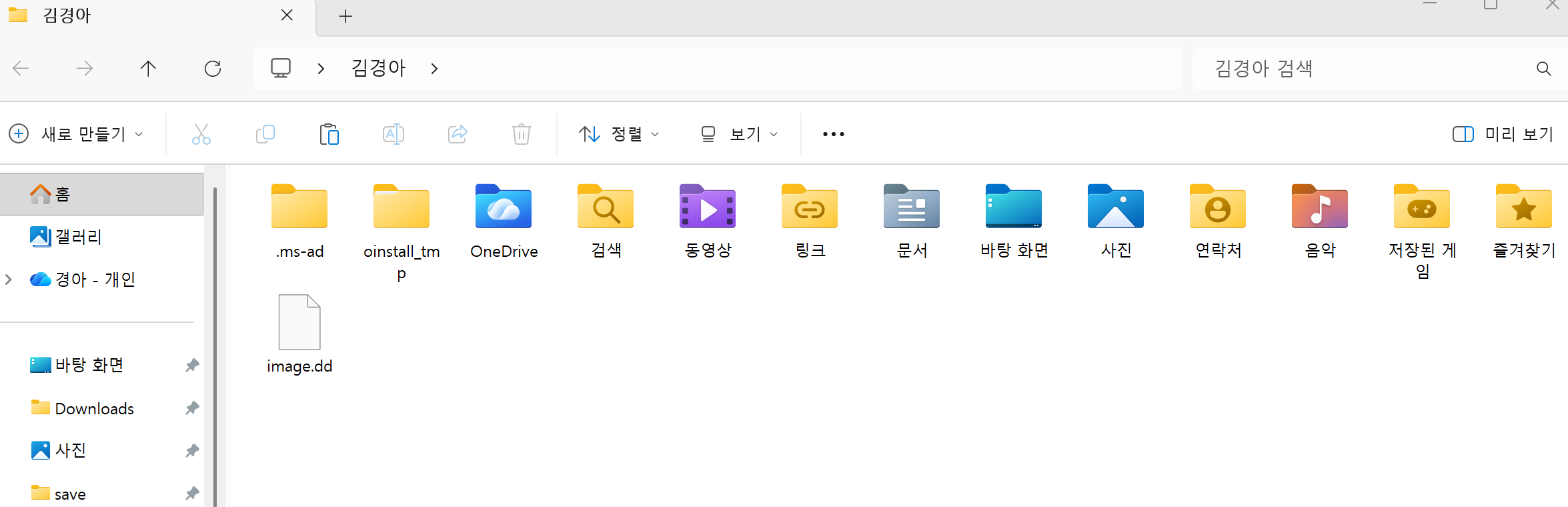Toggle the 미리 보기 preview pane
The width and height of the screenshot is (1568, 507).
point(1503,134)
